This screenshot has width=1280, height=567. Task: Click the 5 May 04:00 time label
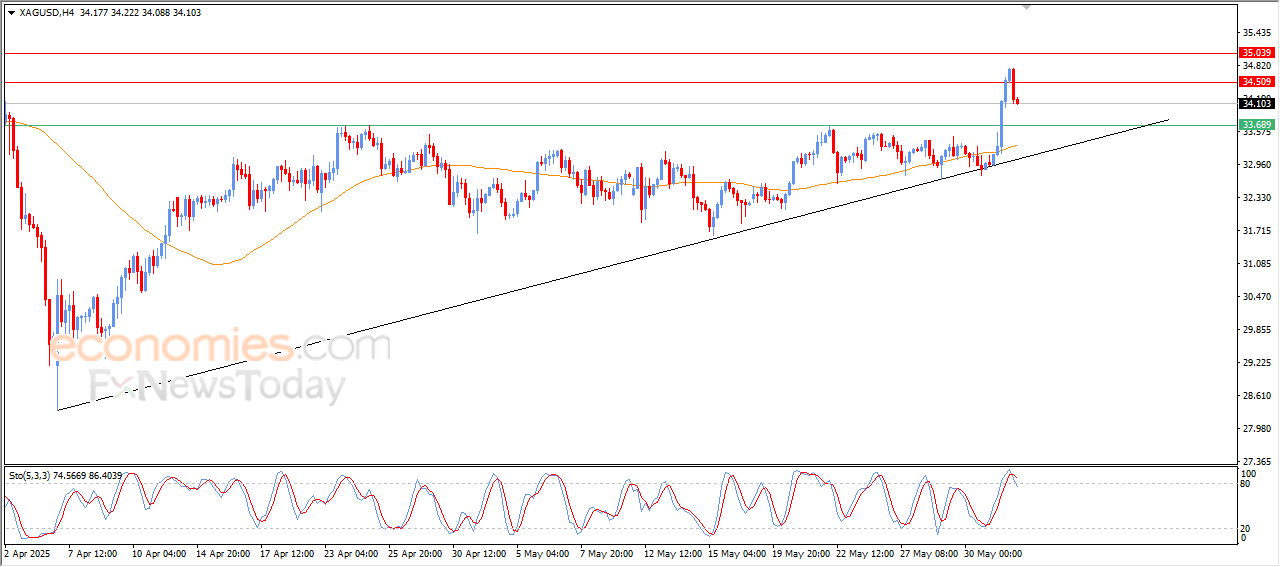pos(542,553)
